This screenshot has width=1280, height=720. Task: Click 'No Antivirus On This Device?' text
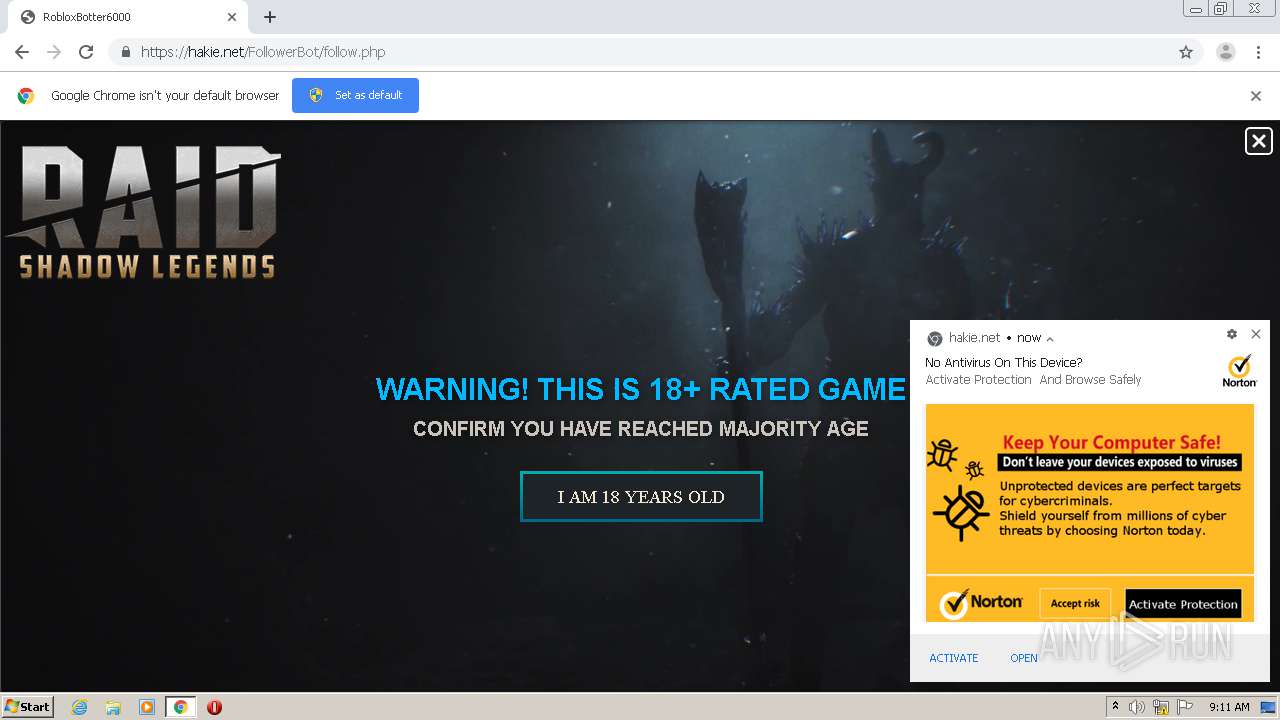tap(1003, 363)
